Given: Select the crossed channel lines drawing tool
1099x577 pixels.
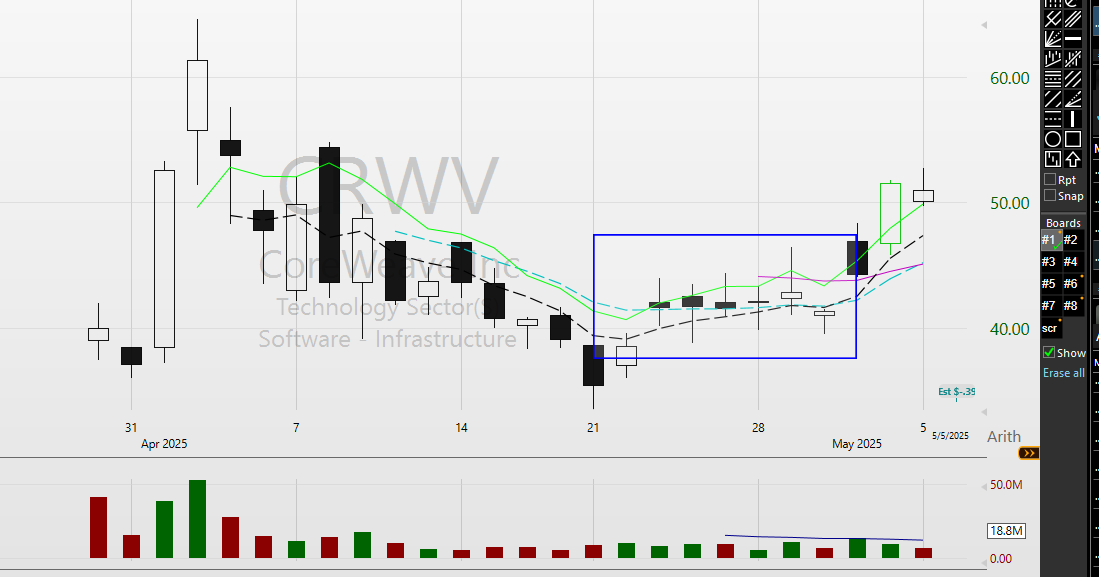Looking at the screenshot, I should point(1053,19).
